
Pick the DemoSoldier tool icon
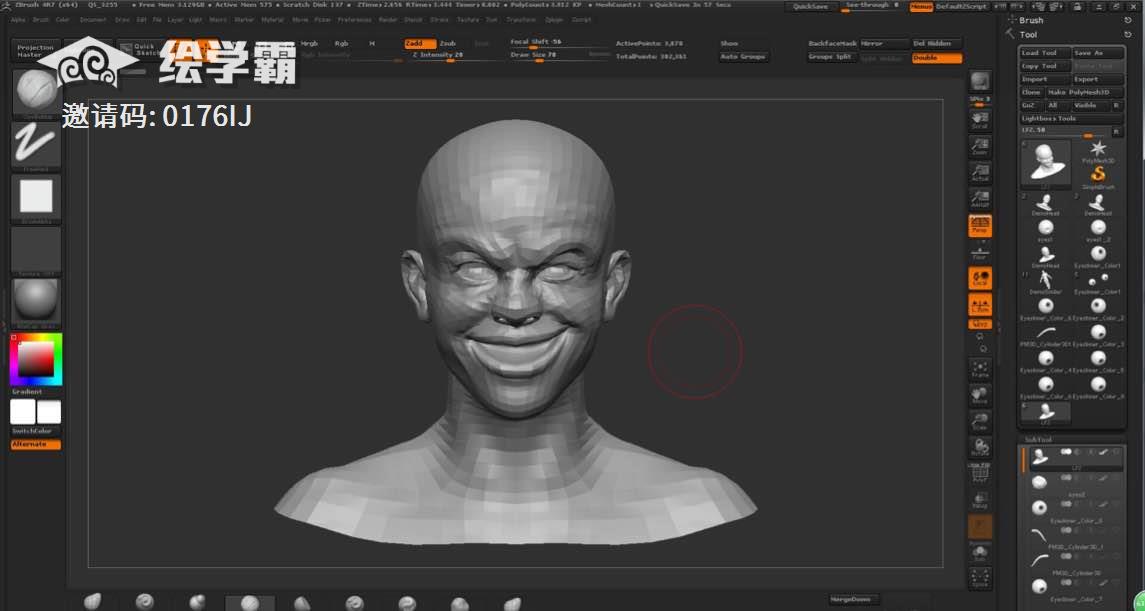(1046, 282)
